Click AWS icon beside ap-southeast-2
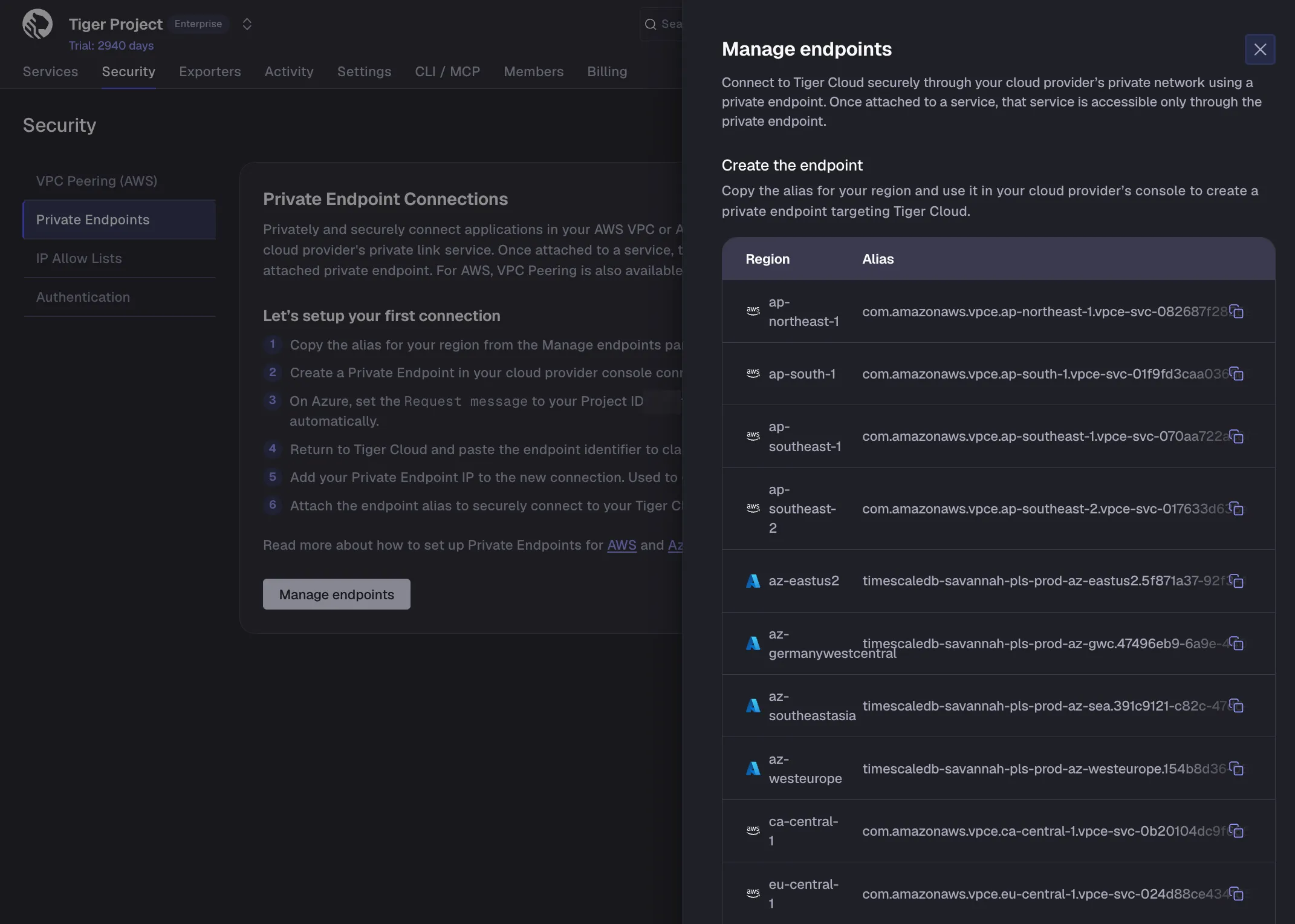The image size is (1295, 924). click(x=753, y=508)
